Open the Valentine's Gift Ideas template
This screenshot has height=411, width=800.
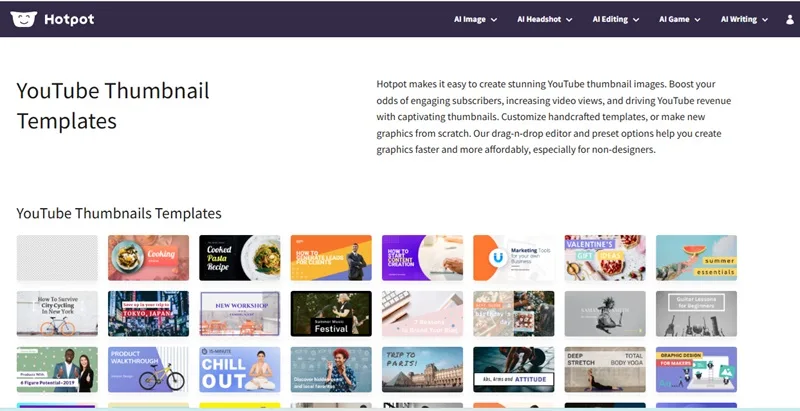point(605,258)
